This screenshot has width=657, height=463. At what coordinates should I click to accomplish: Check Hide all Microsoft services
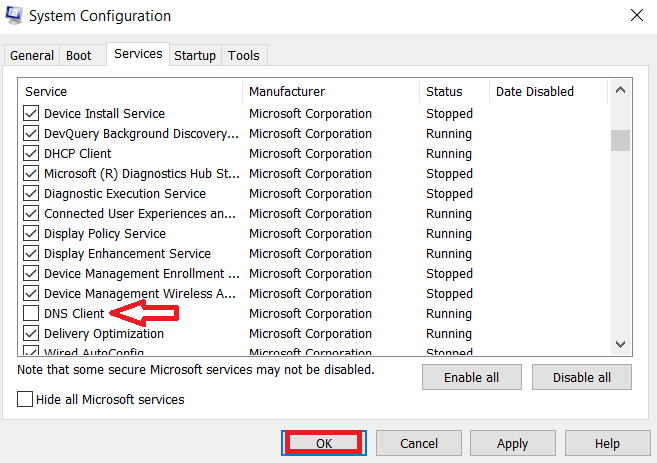click(x=25, y=399)
